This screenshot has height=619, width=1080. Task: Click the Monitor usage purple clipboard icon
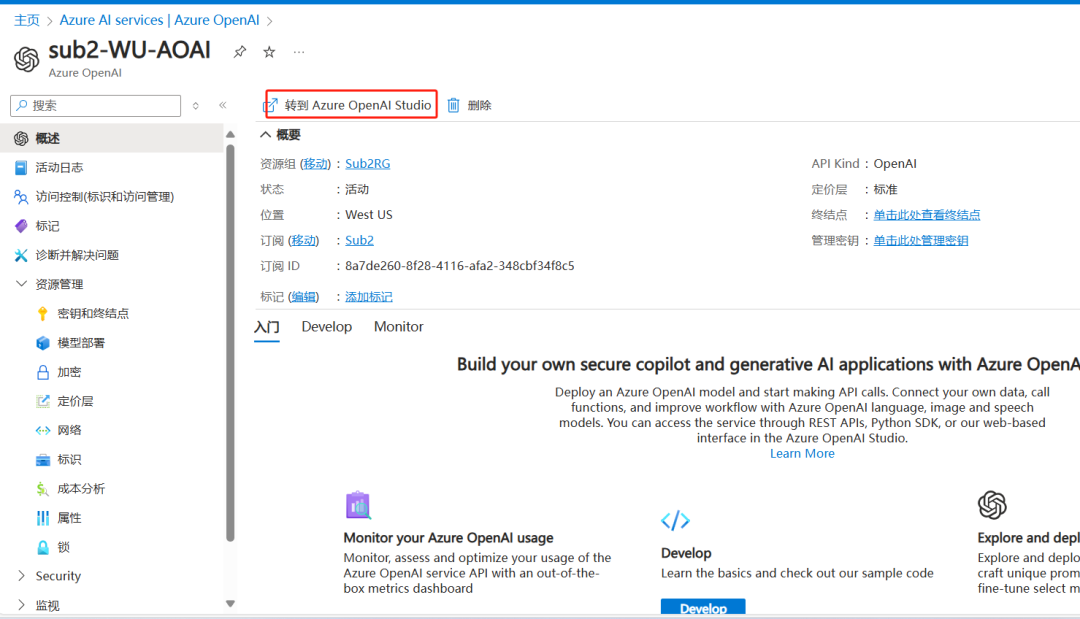(358, 505)
